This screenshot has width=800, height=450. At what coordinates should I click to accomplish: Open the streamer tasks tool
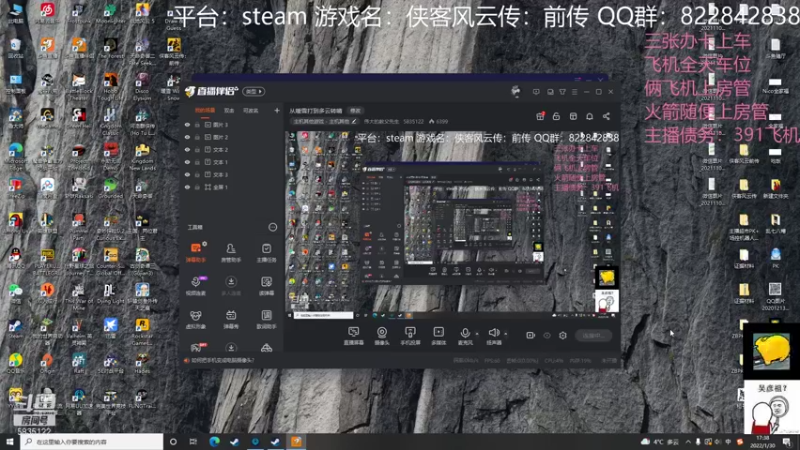[266, 252]
